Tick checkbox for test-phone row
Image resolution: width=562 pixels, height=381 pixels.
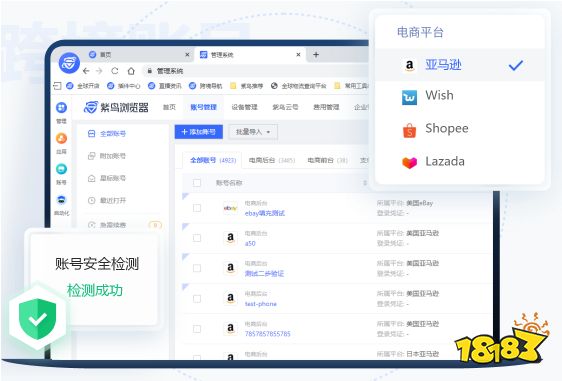point(197,298)
